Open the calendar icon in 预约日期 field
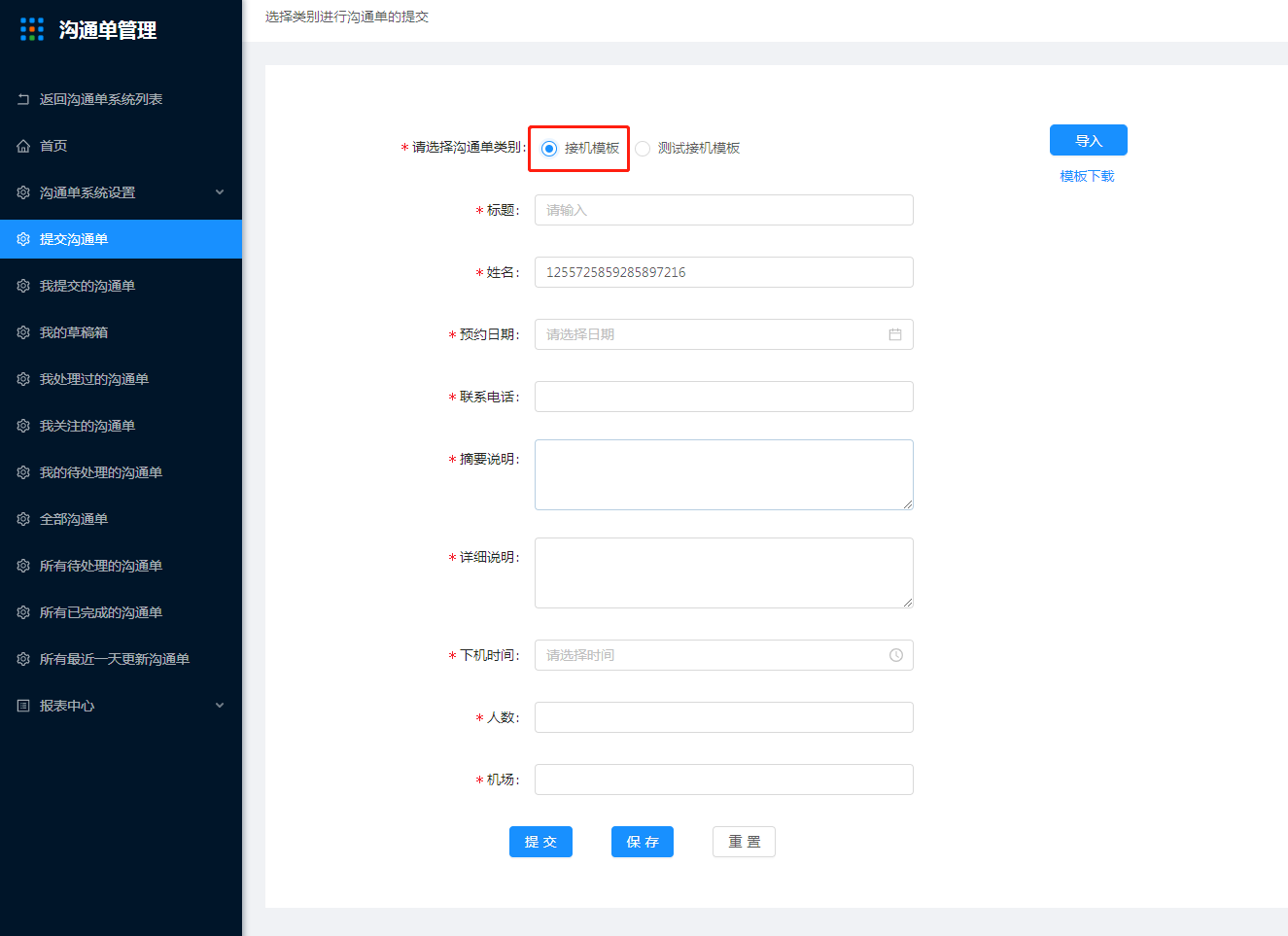 895,334
